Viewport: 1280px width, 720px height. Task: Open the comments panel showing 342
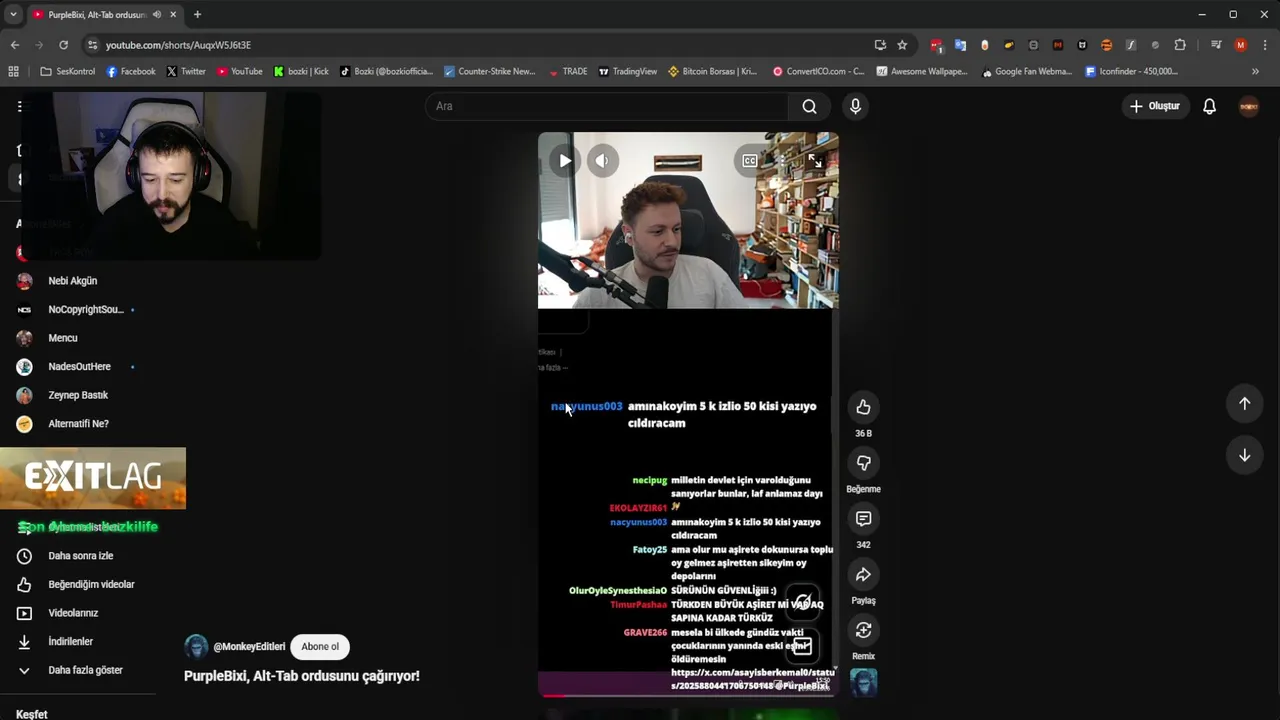click(863, 519)
